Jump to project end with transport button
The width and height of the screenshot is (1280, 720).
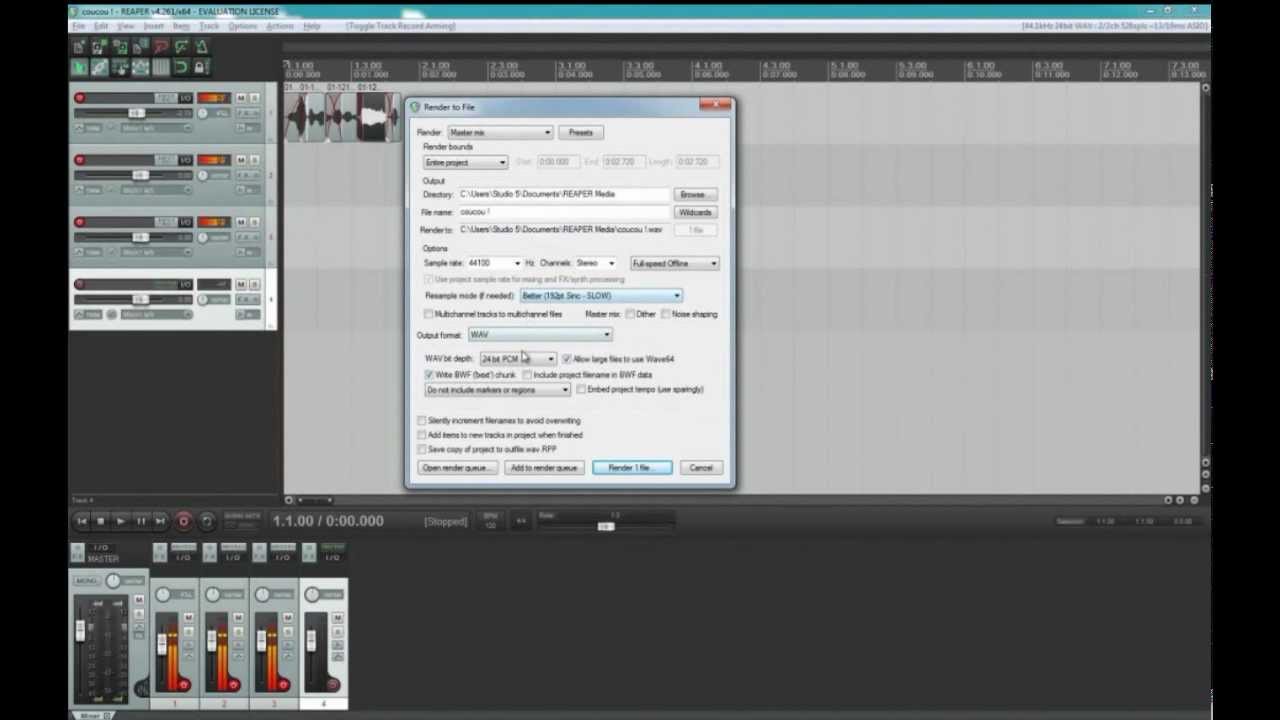coord(160,521)
